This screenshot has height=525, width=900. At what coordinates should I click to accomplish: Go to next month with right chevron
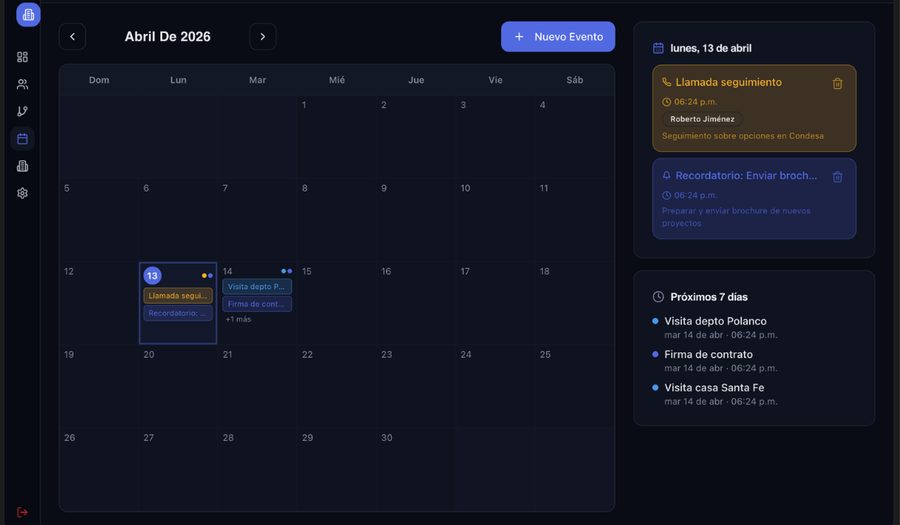pos(263,37)
